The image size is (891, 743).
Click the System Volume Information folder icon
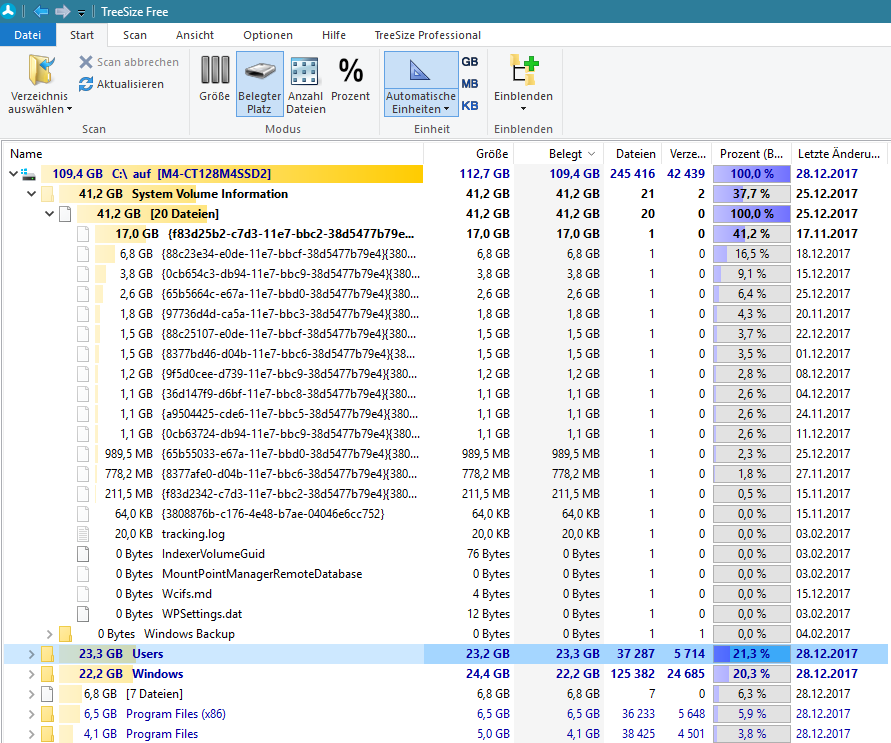47,194
